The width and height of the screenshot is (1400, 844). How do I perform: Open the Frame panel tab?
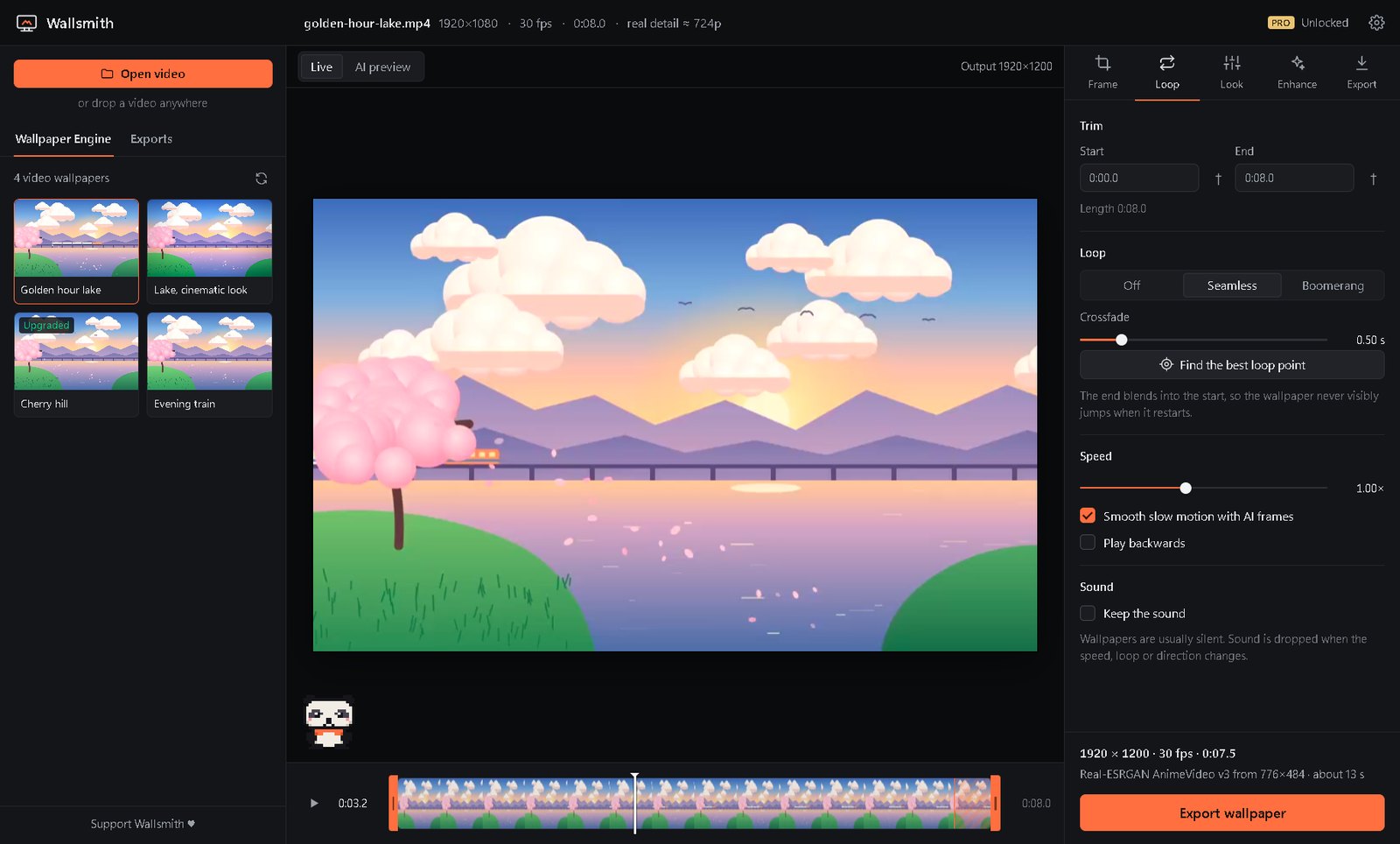[x=1102, y=73]
